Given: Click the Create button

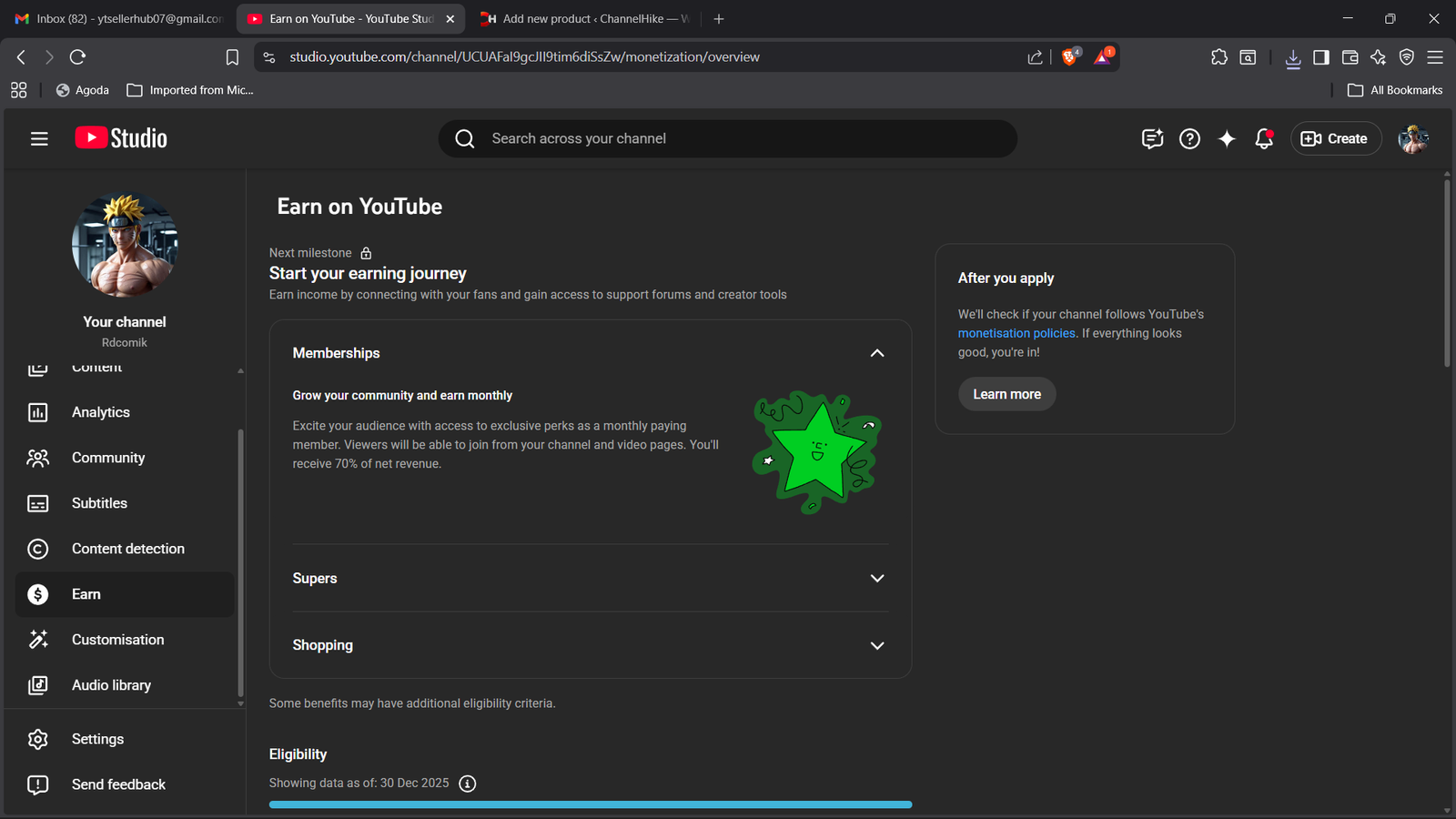Looking at the screenshot, I should [x=1335, y=138].
